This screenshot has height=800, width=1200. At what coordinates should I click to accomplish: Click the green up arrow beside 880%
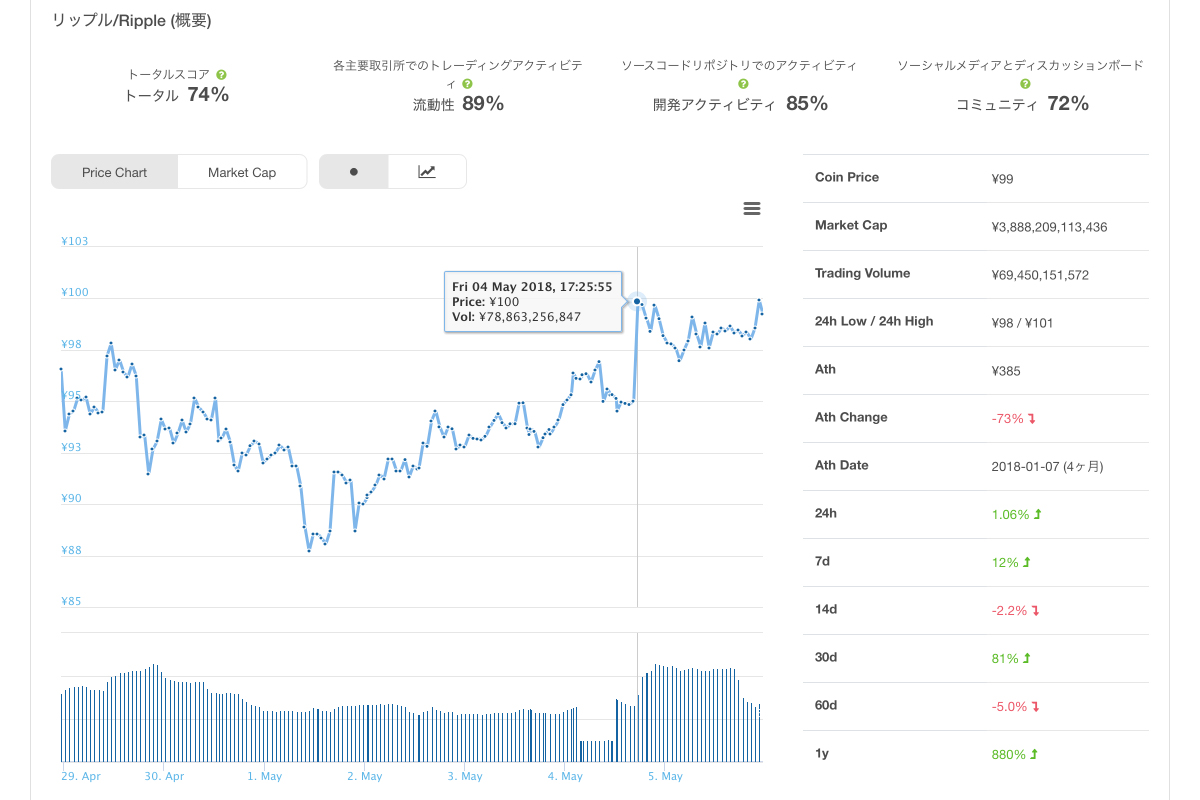click(1034, 754)
